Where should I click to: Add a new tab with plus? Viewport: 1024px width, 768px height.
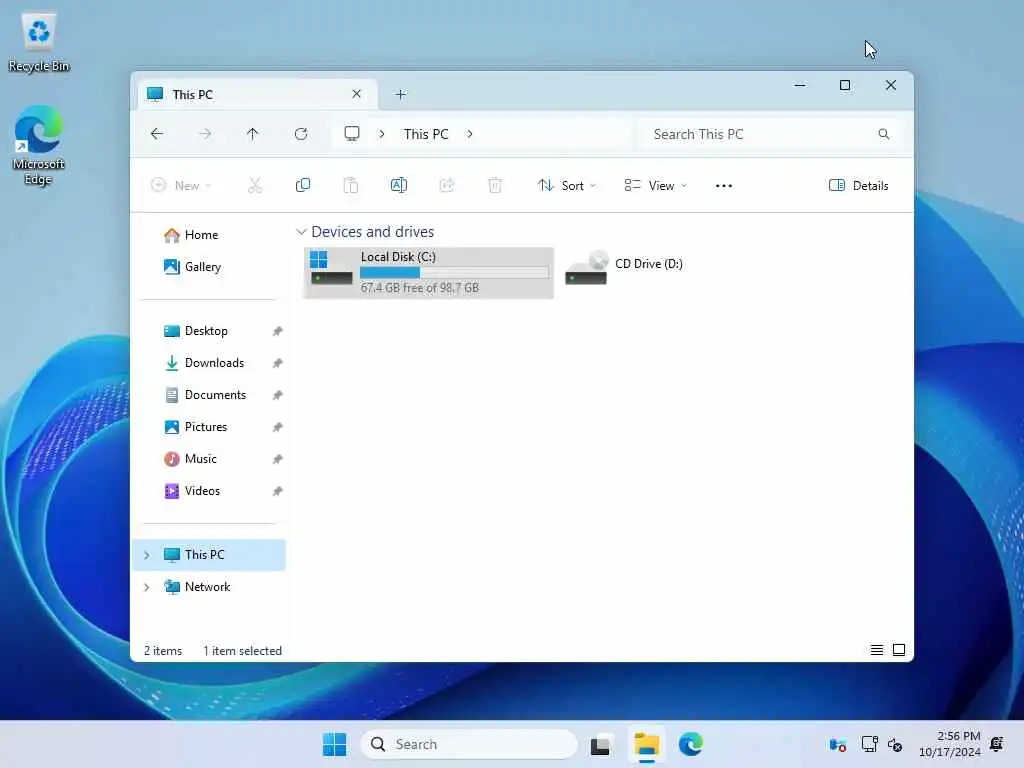[x=400, y=95]
